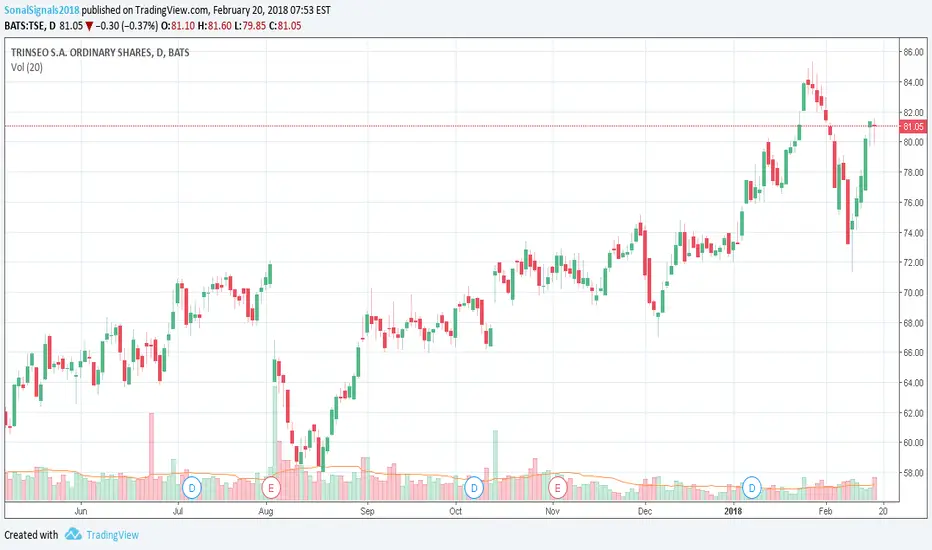The width and height of the screenshot is (932, 550).
Task: Click the 72.00 price axis label
Action: [914, 263]
